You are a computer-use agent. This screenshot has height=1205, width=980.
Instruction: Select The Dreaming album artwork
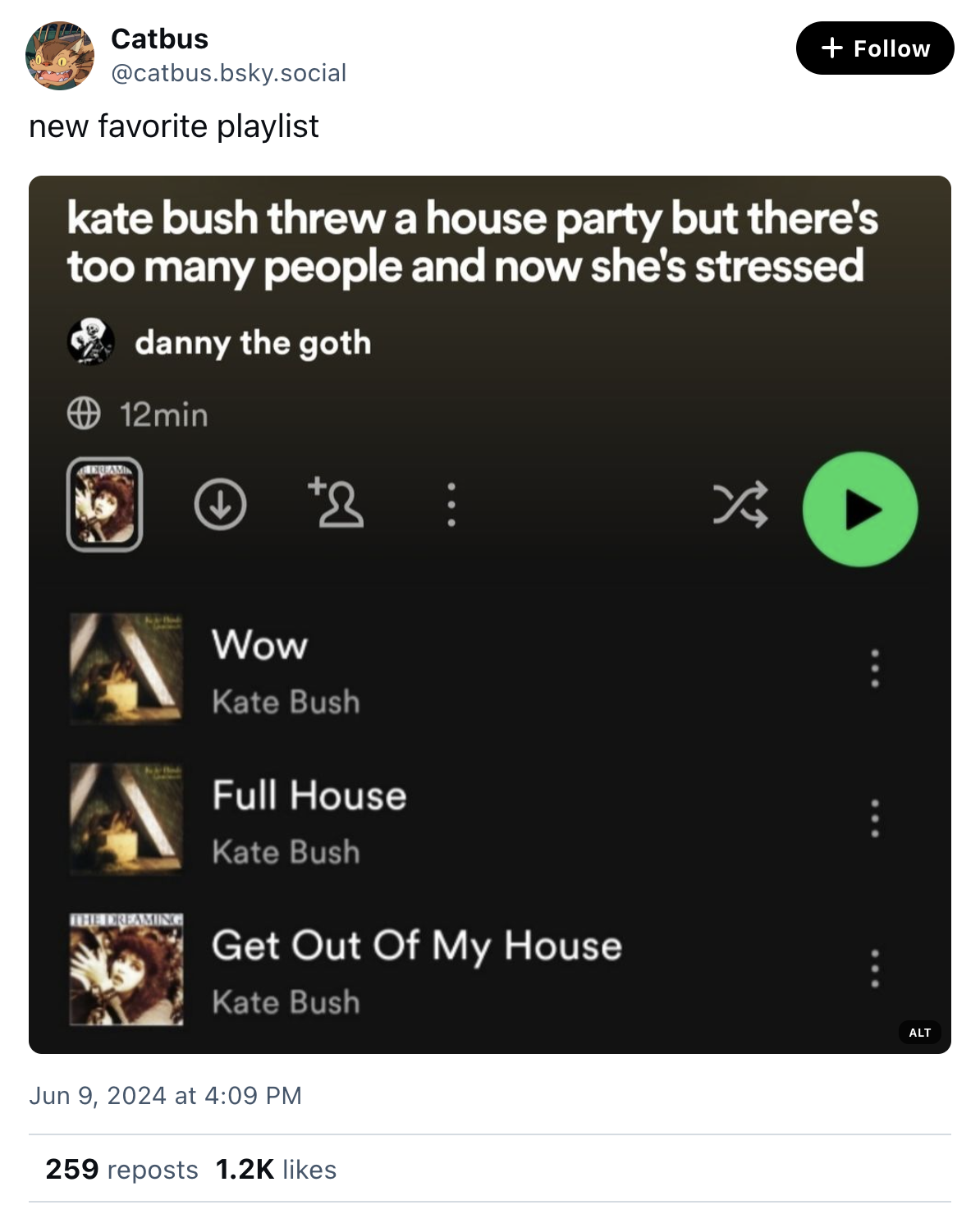pos(126,969)
